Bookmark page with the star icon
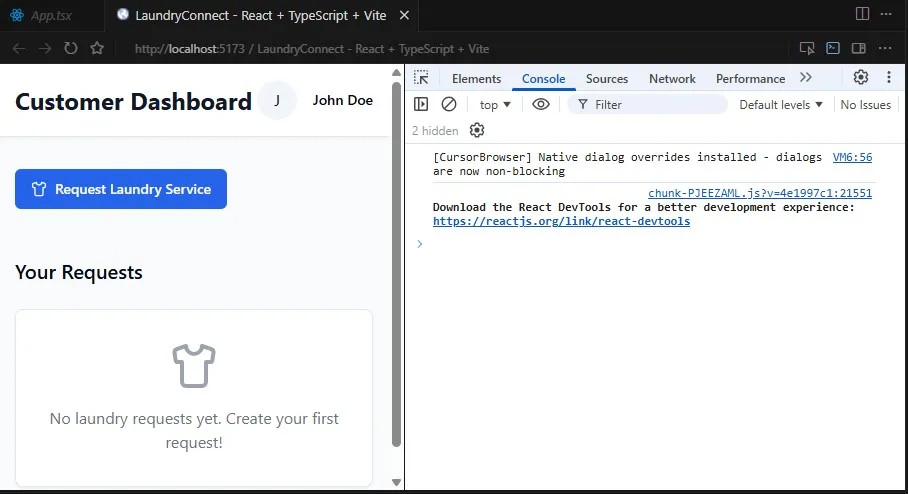The height and width of the screenshot is (494, 908). 97,48
